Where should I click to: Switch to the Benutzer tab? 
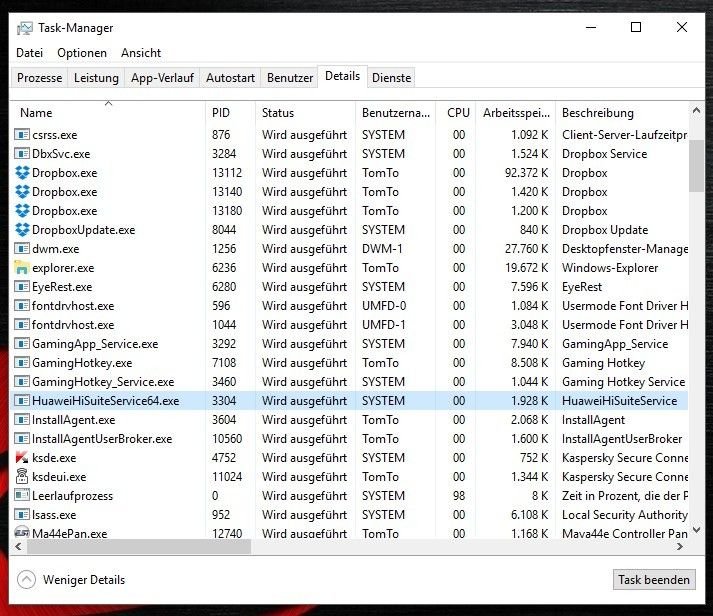[x=290, y=78]
